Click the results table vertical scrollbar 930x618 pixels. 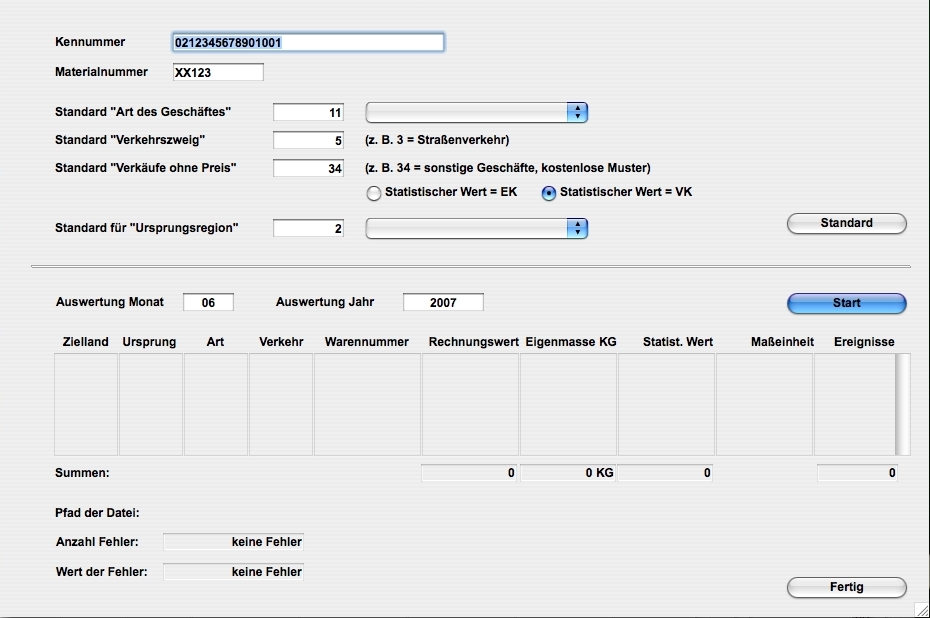click(x=903, y=404)
